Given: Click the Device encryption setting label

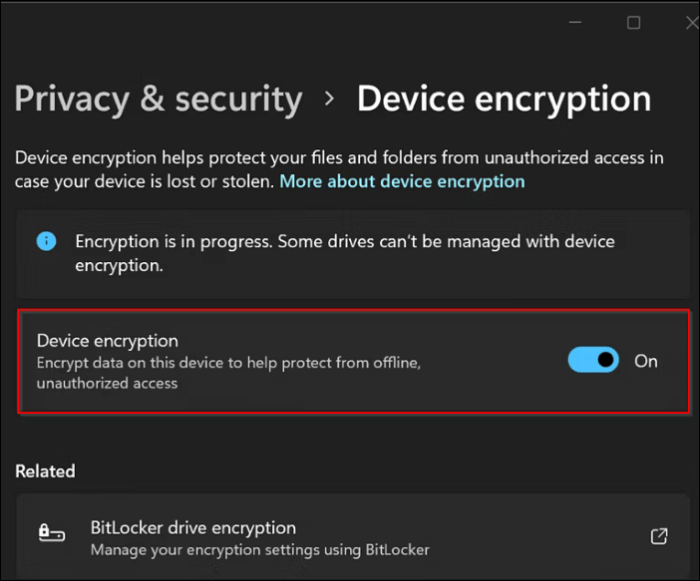Looking at the screenshot, I should 107,341.
